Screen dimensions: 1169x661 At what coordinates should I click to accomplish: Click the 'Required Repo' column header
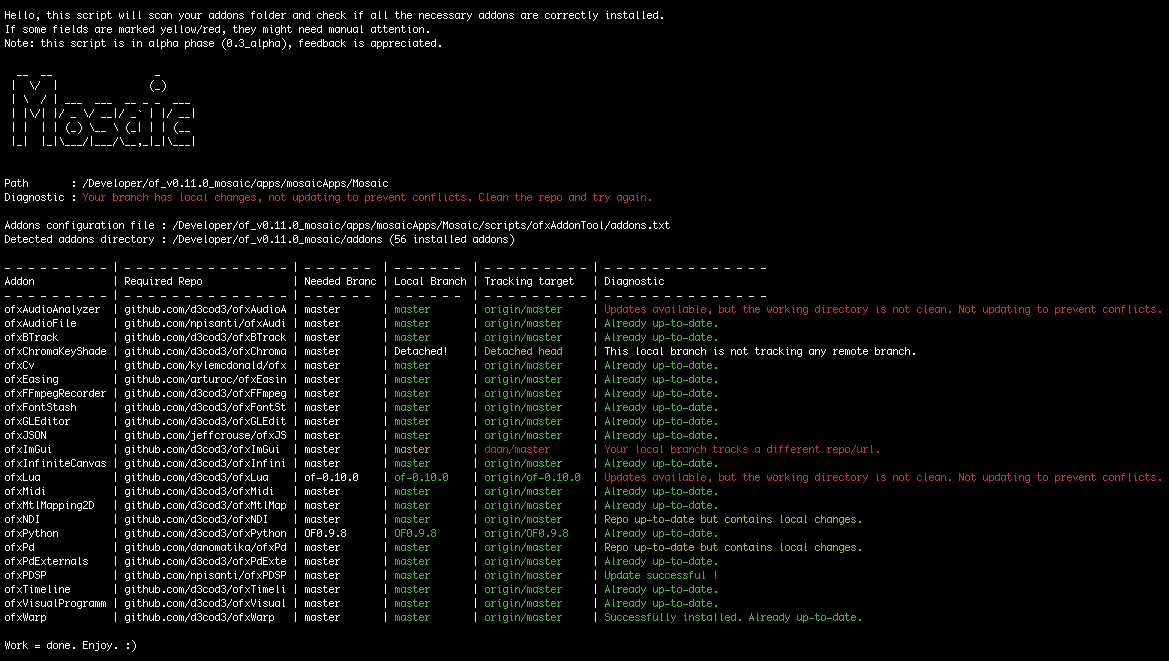(x=163, y=282)
